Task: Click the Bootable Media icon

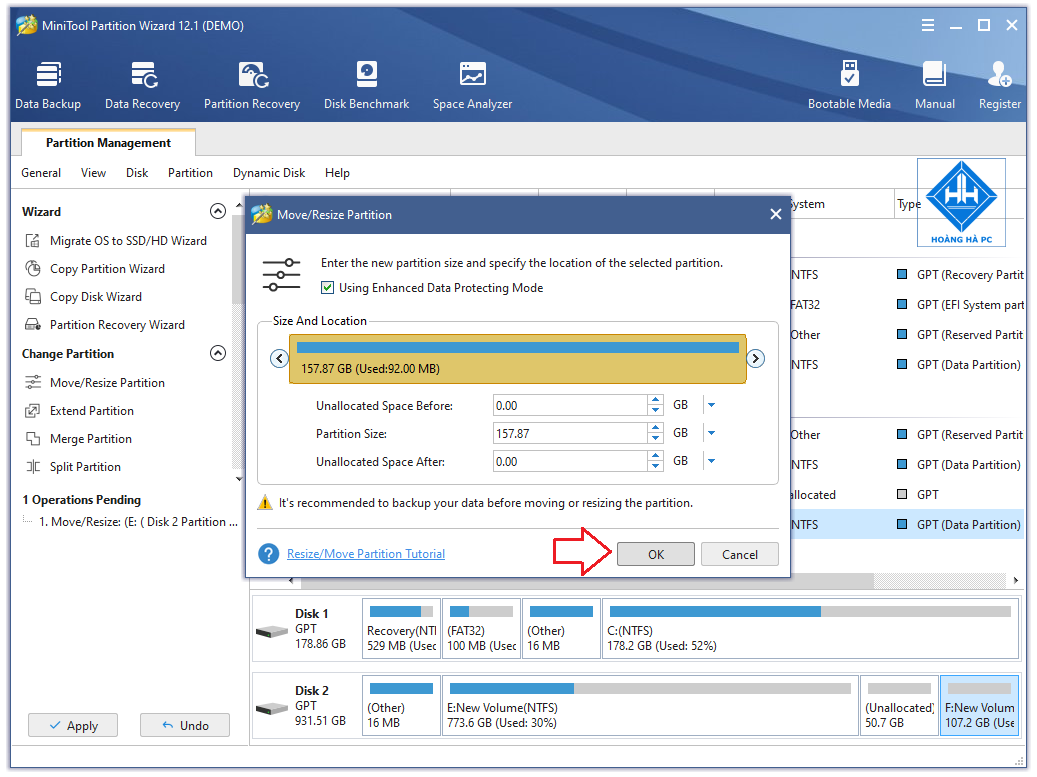Action: [x=849, y=84]
